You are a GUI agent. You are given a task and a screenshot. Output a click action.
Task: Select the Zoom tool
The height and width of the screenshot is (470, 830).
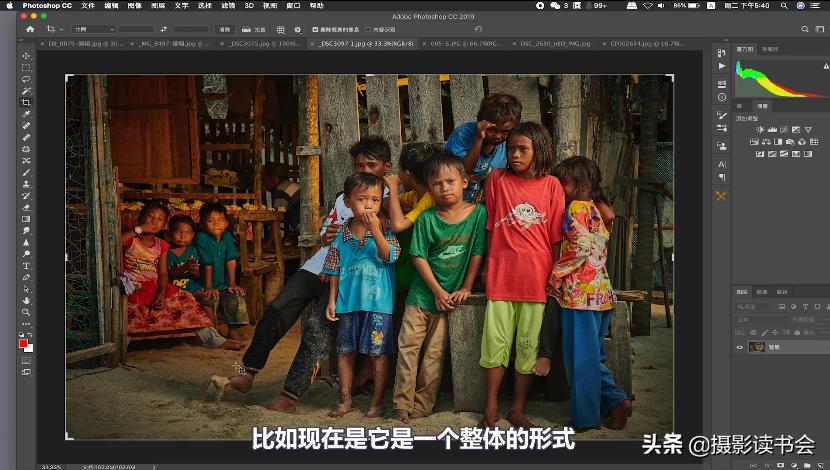click(x=26, y=312)
